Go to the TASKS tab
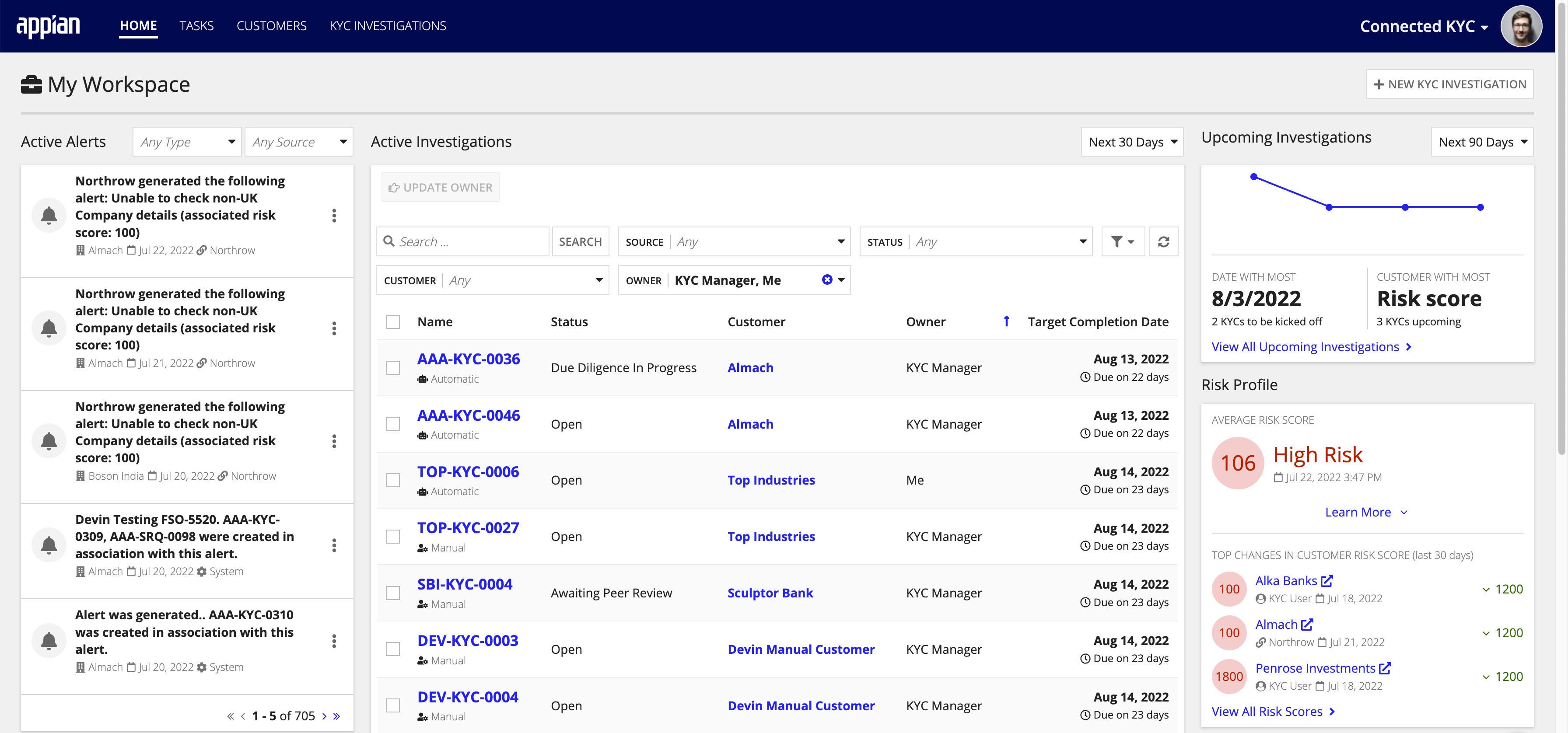The width and height of the screenshot is (1568, 733). (196, 25)
